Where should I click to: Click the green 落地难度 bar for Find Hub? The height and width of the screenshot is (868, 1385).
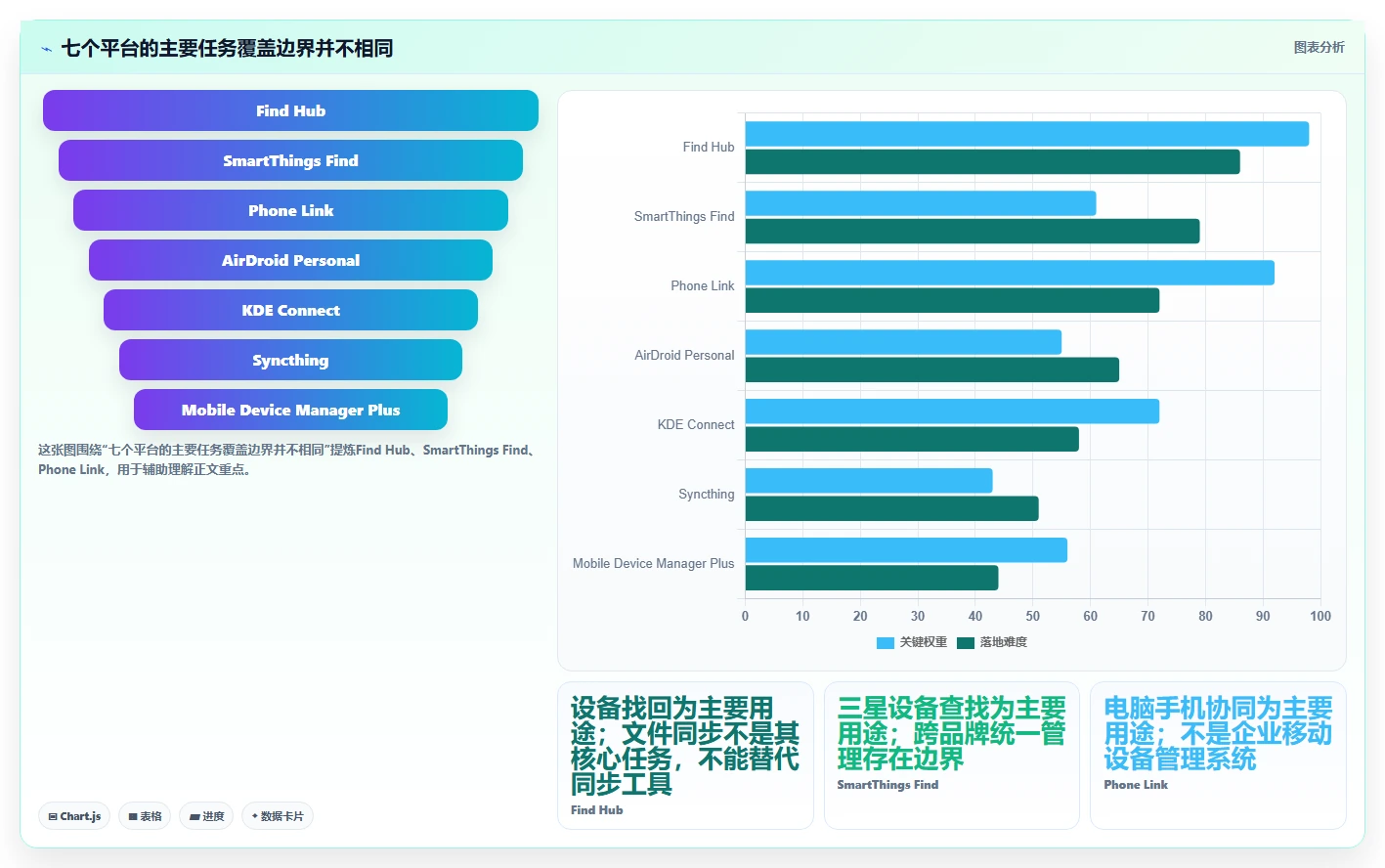[993, 162]
